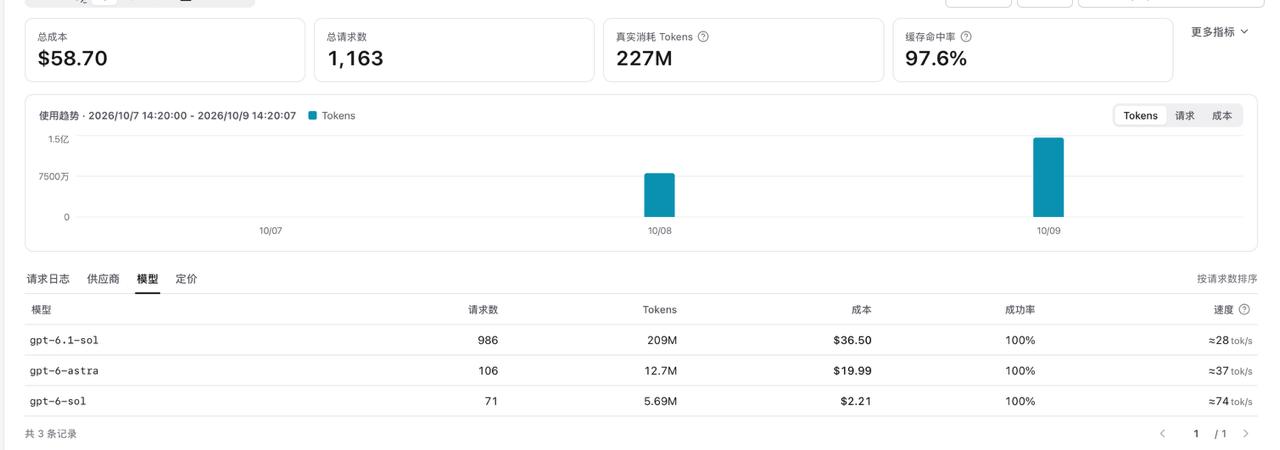Click help icon beside 真实消耗 Tokens

[x=703, y=37]
